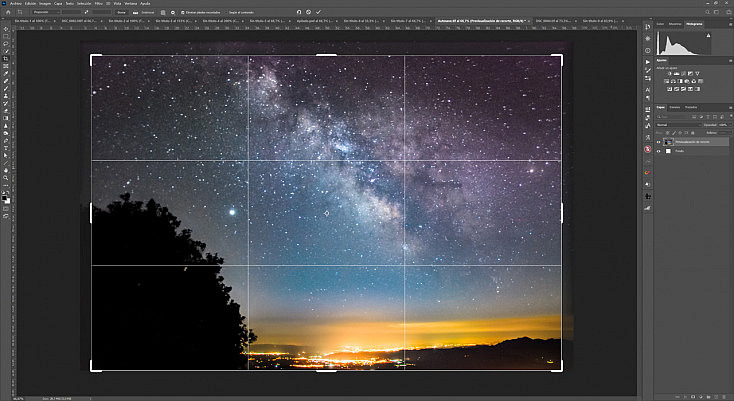Image resolution: width=734 pixels, height=401 pixels.
Task: Open the layer filter type dropdown
Action: (672, 117)
